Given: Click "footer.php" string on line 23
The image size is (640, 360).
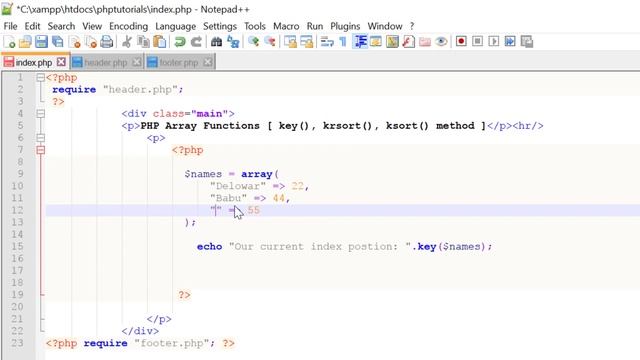Looking at the screenshot, I should [x=171, y=343].
